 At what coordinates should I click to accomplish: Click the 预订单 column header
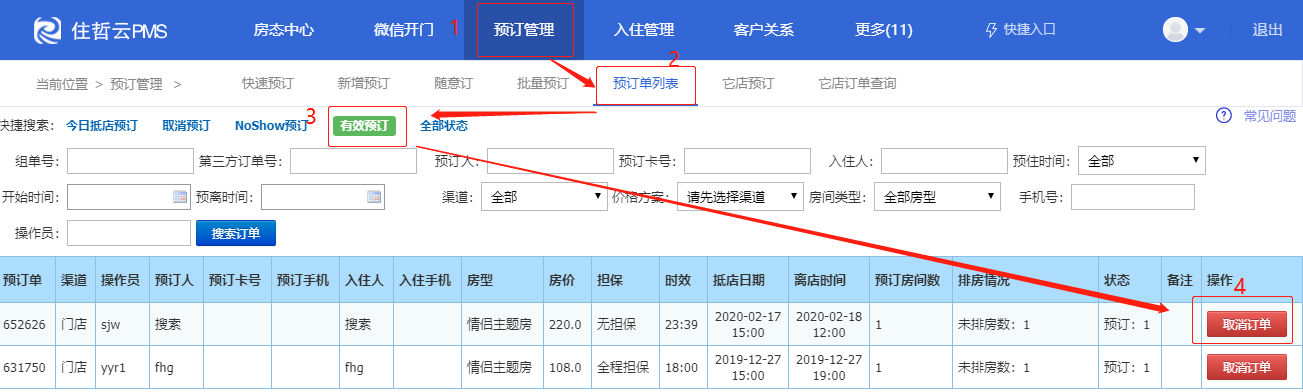tap(22, 280)
